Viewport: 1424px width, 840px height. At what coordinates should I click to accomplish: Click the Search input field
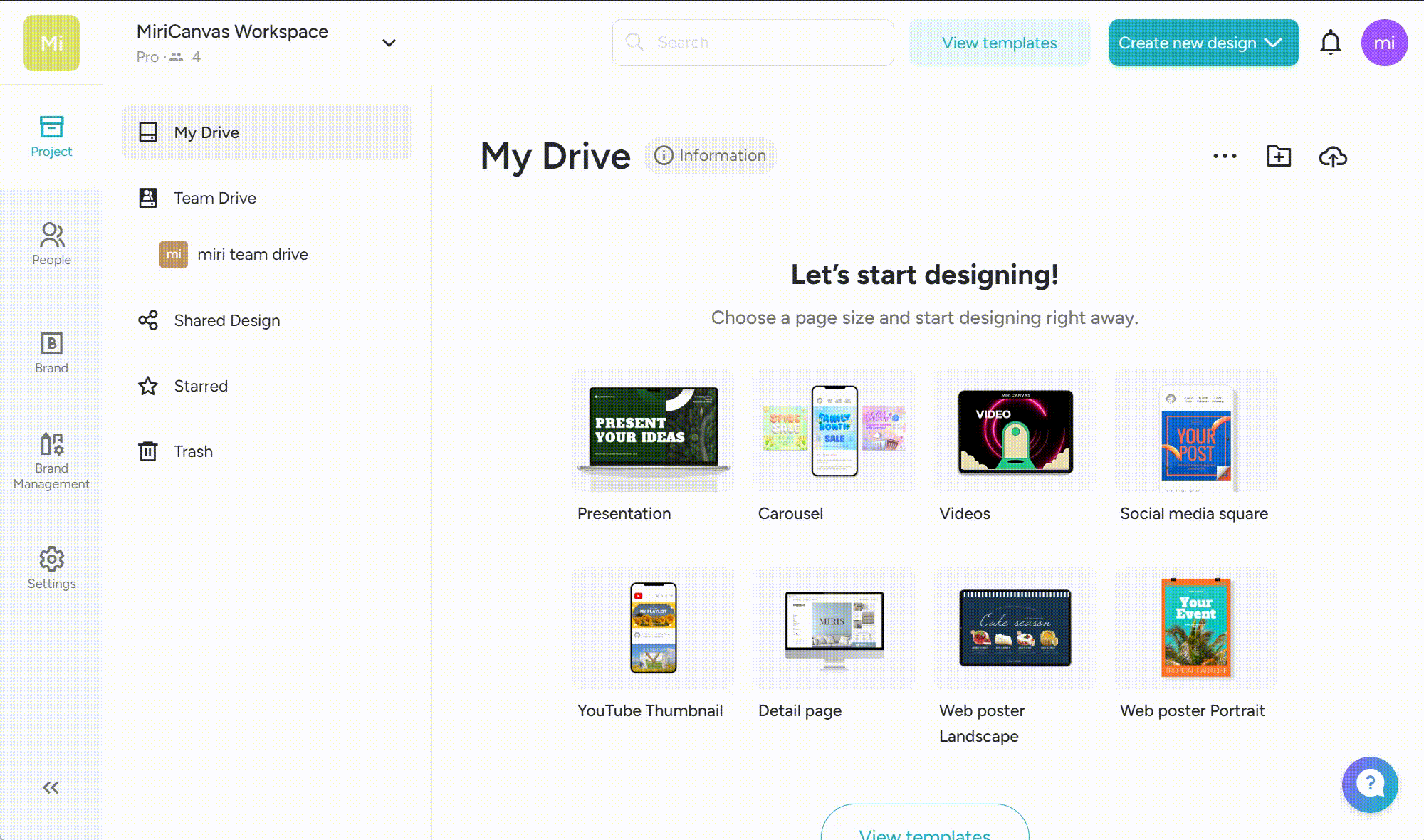[753, 43]
